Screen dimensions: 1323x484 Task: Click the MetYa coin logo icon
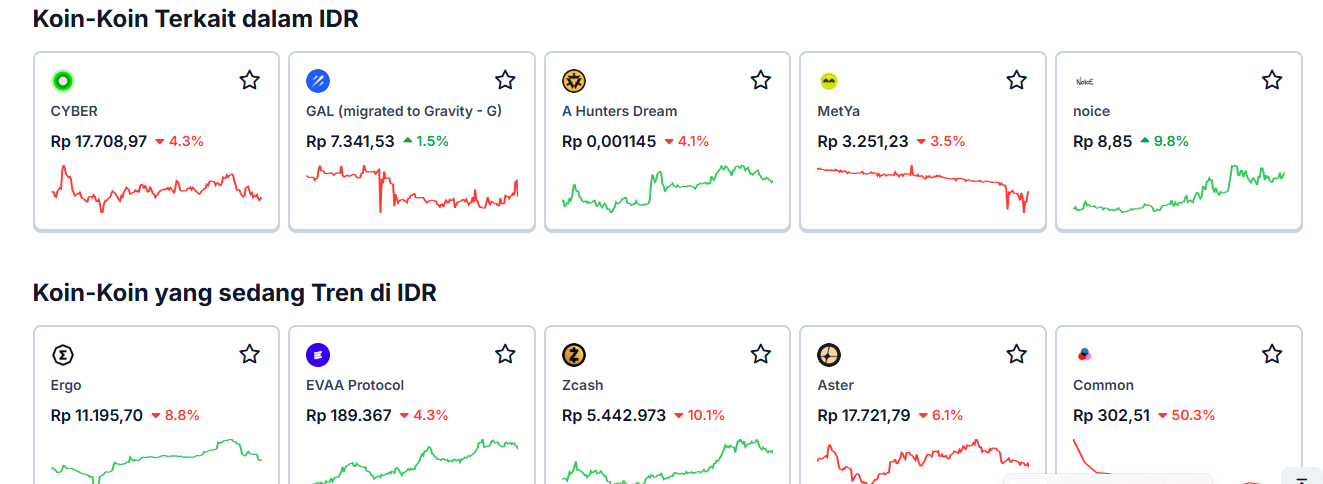coord(829,81)
